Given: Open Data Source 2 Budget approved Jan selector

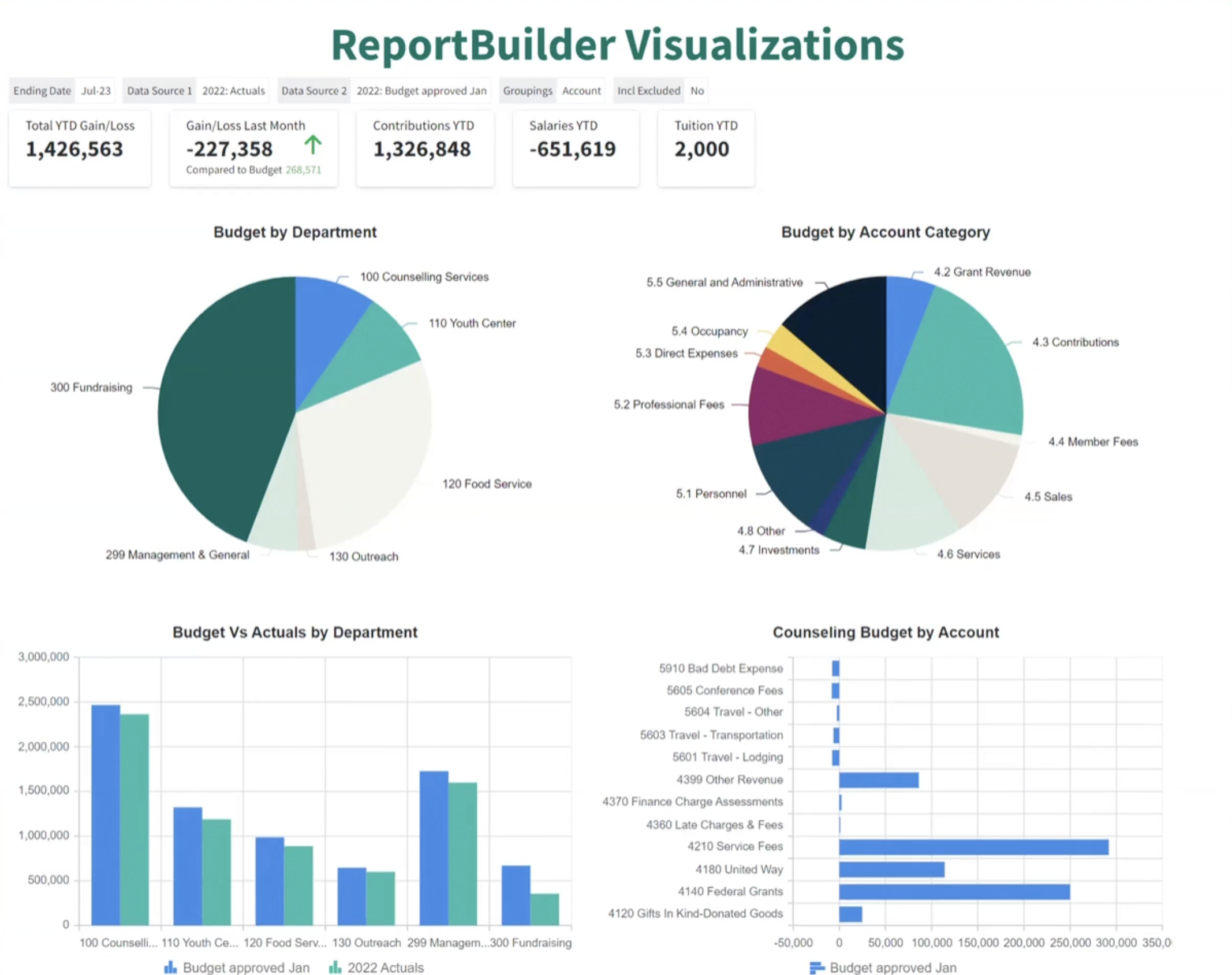Looking at the screenshot, I should tap(384, 91).
